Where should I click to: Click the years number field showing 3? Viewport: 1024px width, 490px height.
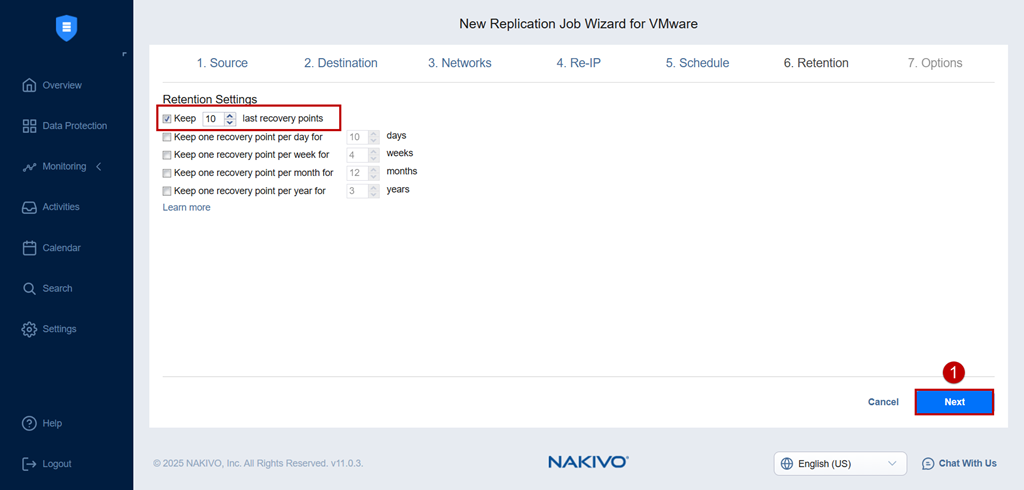pos(358,191)
